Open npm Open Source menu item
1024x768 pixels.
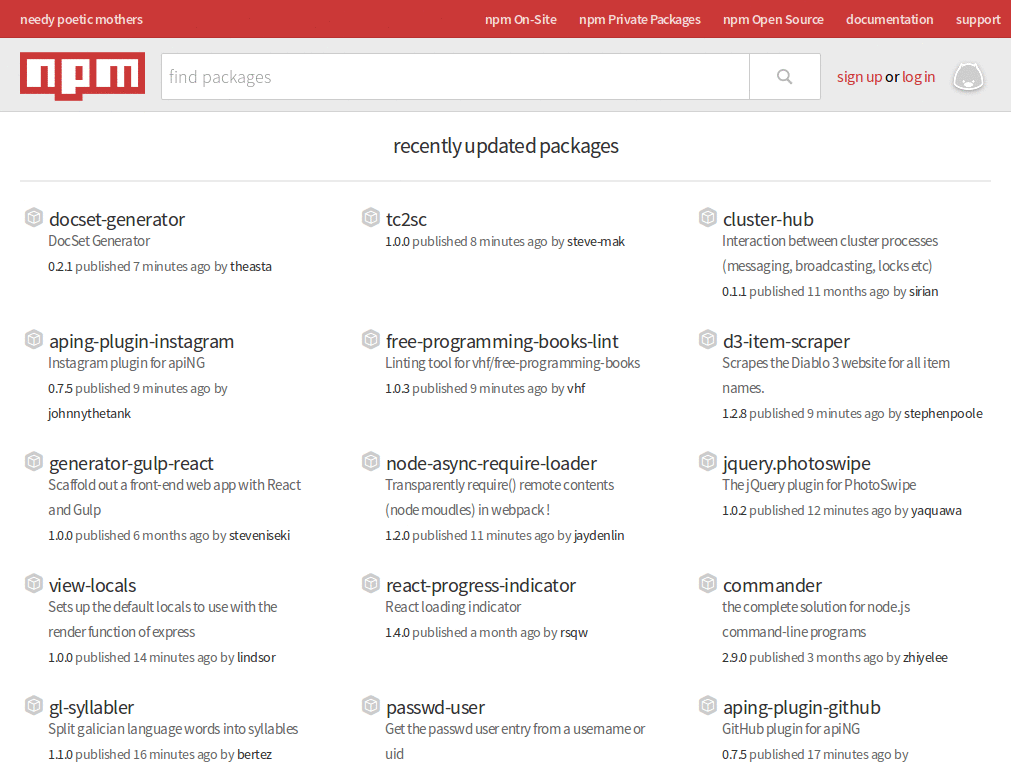[773, 20]
